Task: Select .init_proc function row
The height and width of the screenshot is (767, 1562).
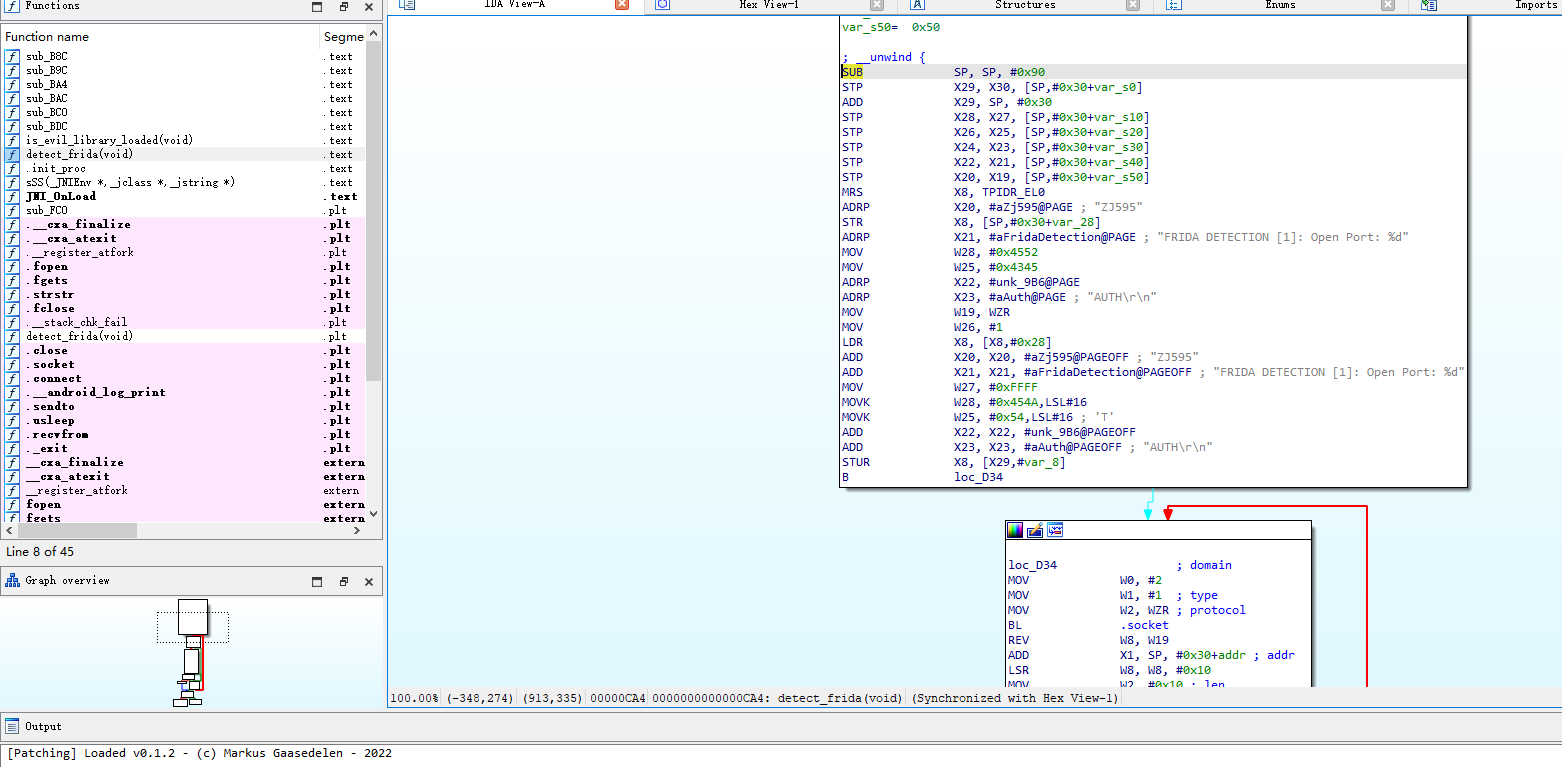Action: coord(184,168)
